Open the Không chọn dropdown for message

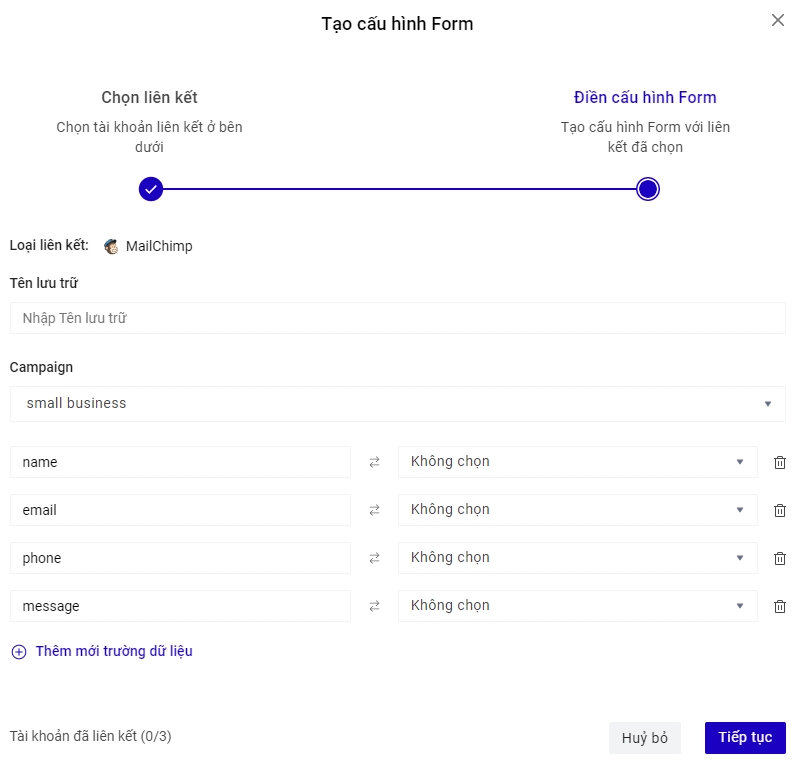pyautogui.click(x=577, y=606)
